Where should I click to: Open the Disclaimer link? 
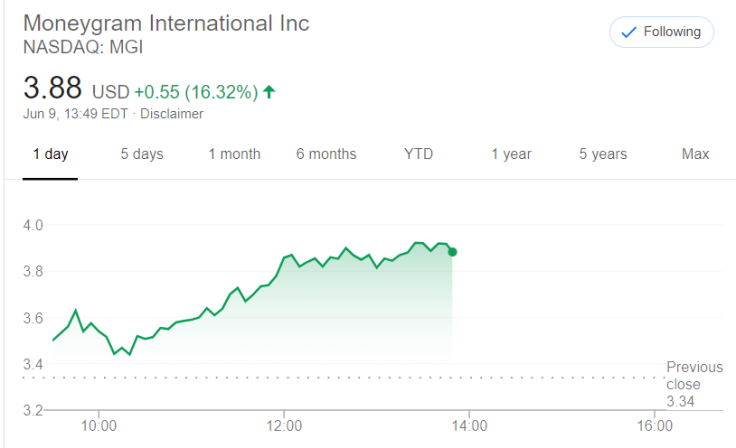click(x=172, y=114)
